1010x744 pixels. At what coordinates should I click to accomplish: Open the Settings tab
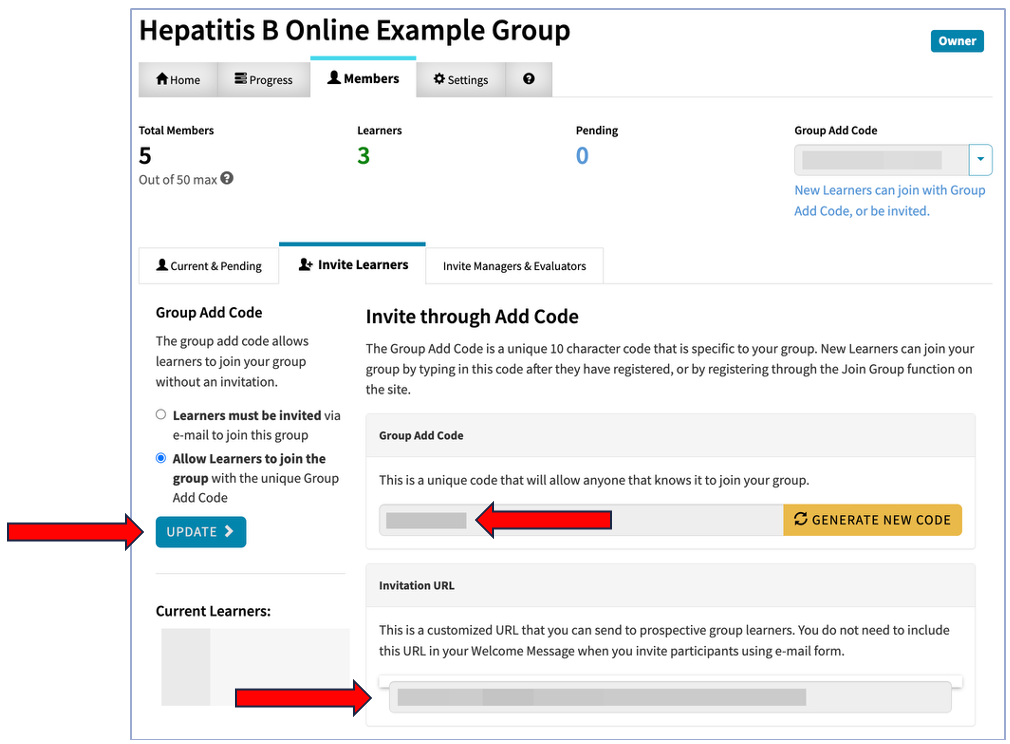coord(460,80)
